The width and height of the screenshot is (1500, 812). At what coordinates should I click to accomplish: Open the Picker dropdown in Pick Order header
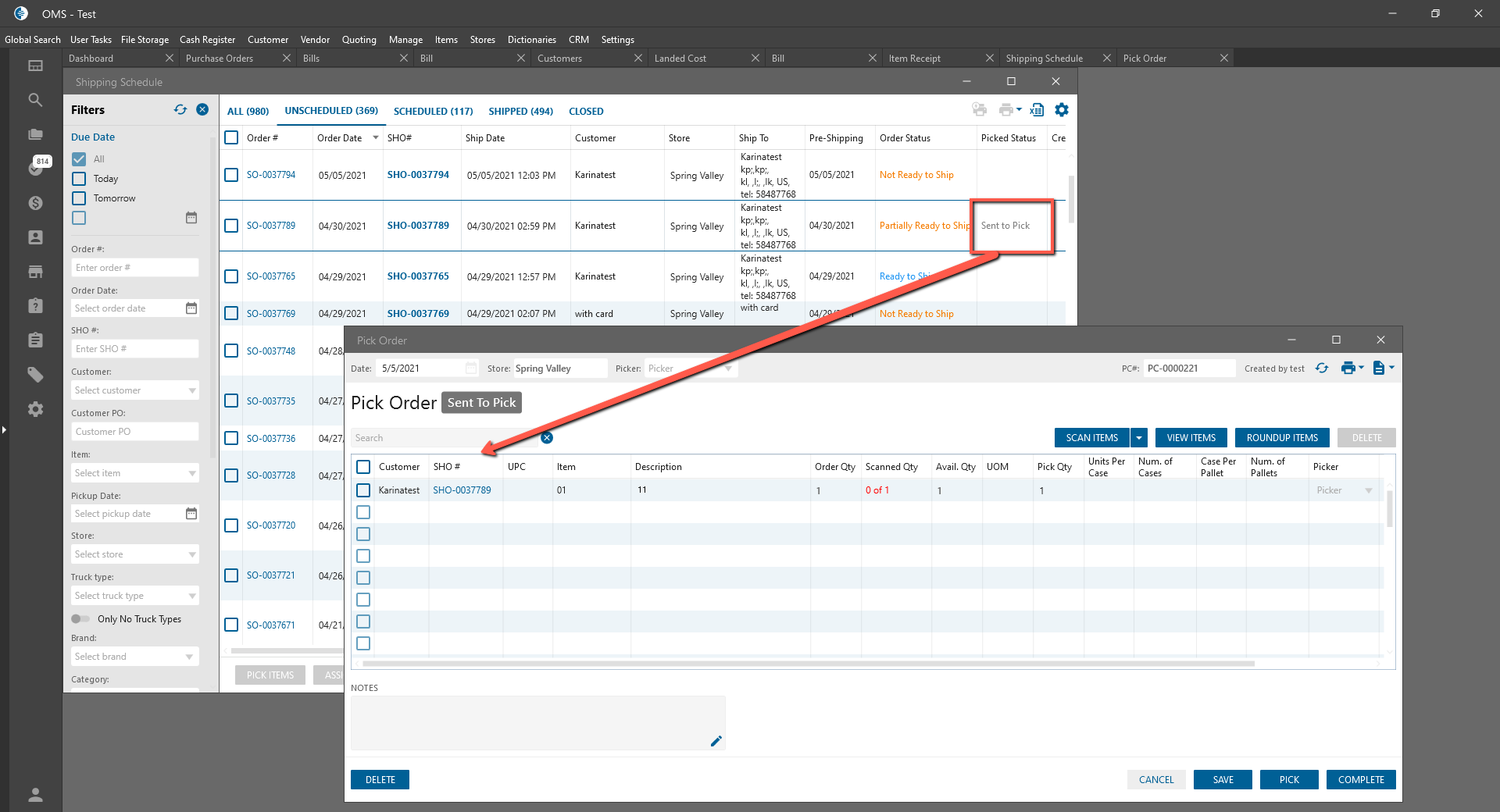tap(691, 369)
